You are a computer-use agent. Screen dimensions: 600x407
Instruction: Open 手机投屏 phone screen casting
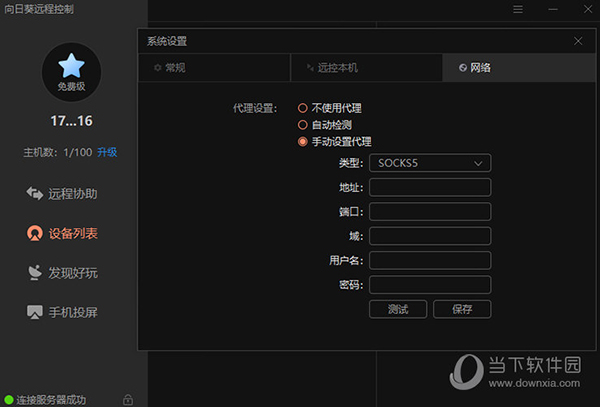point(62,312)
